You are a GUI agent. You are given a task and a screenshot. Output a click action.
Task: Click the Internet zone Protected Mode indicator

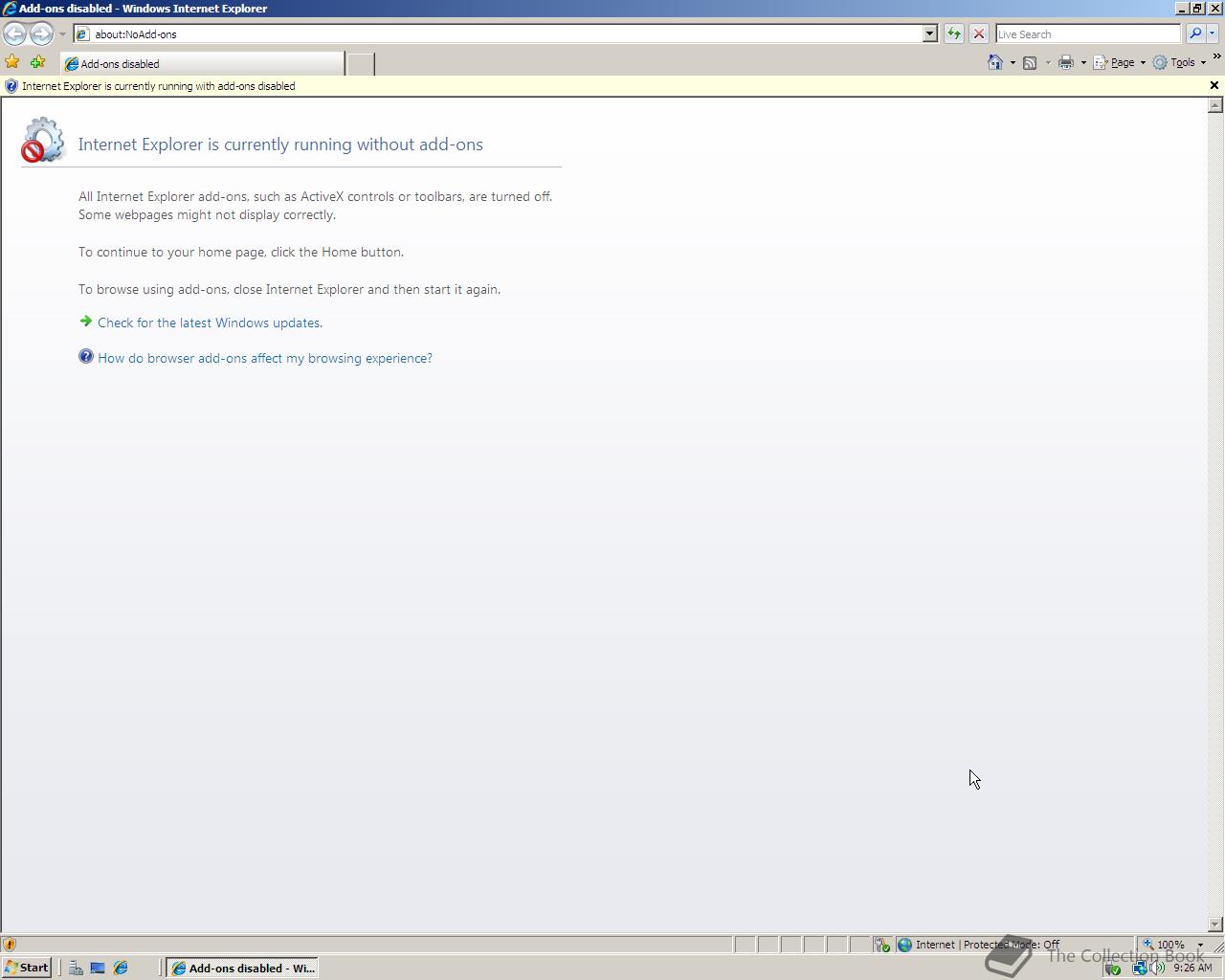click(x=1013, y=945)
